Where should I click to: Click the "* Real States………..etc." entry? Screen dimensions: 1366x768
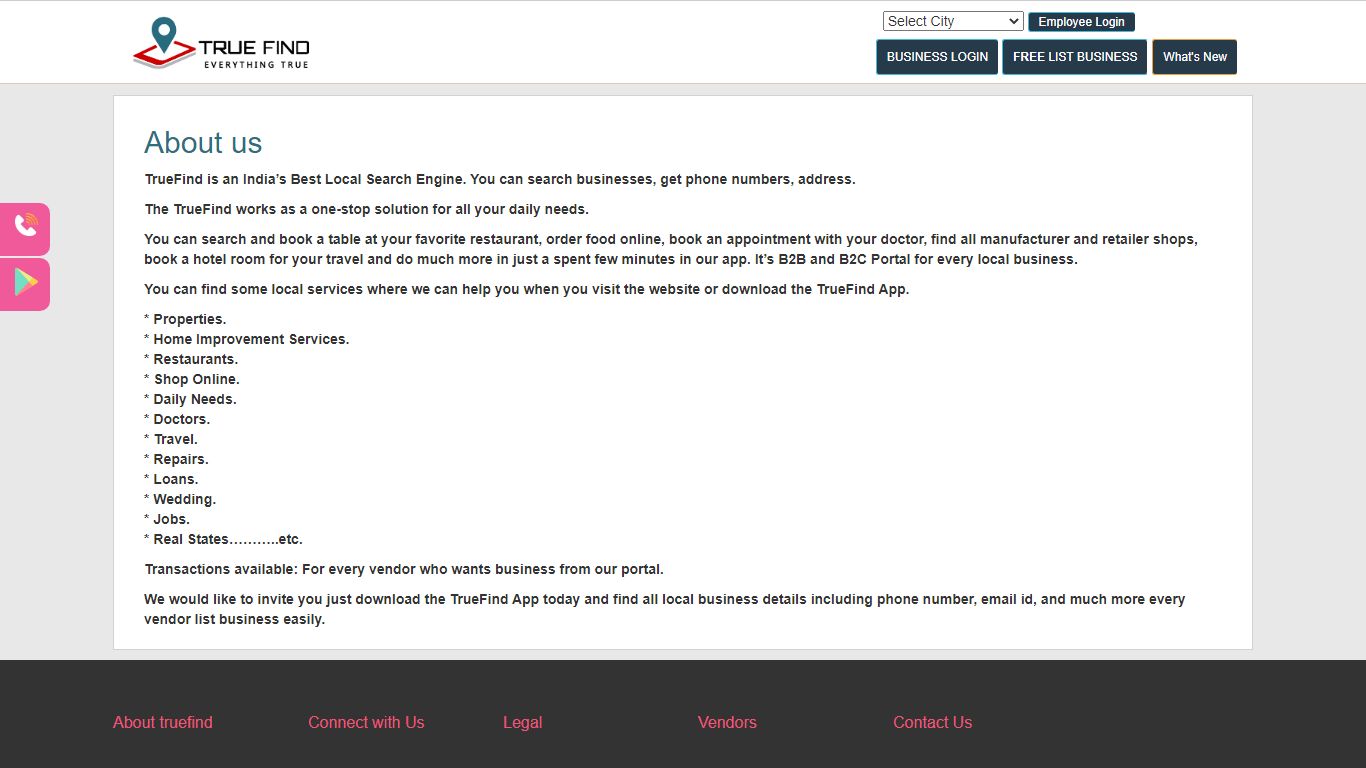coord(223,539)
